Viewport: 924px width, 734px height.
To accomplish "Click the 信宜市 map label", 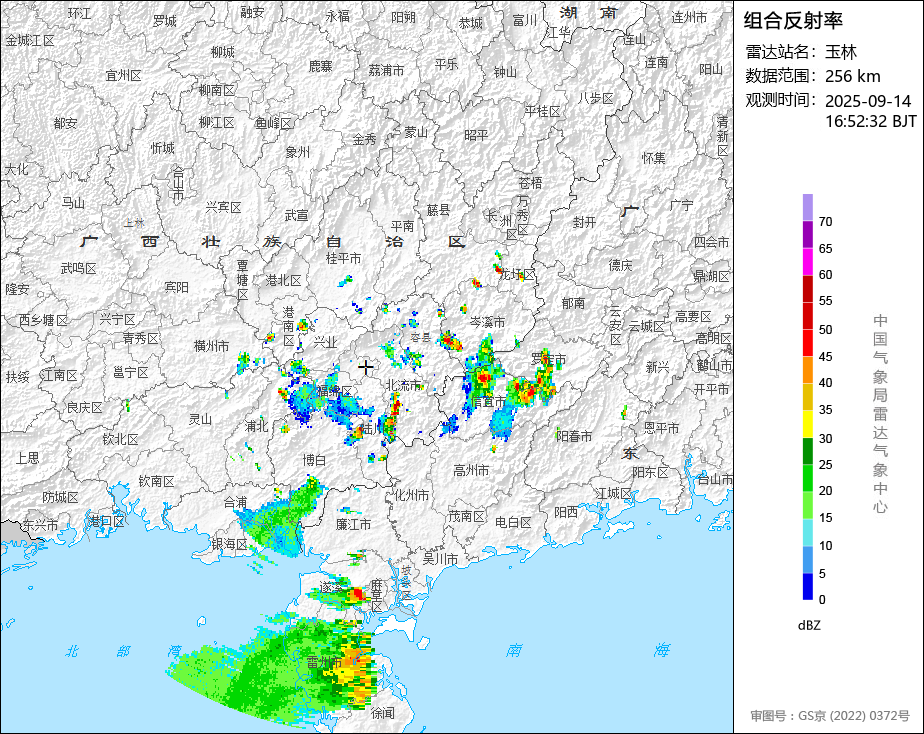I will coord(489,401).
